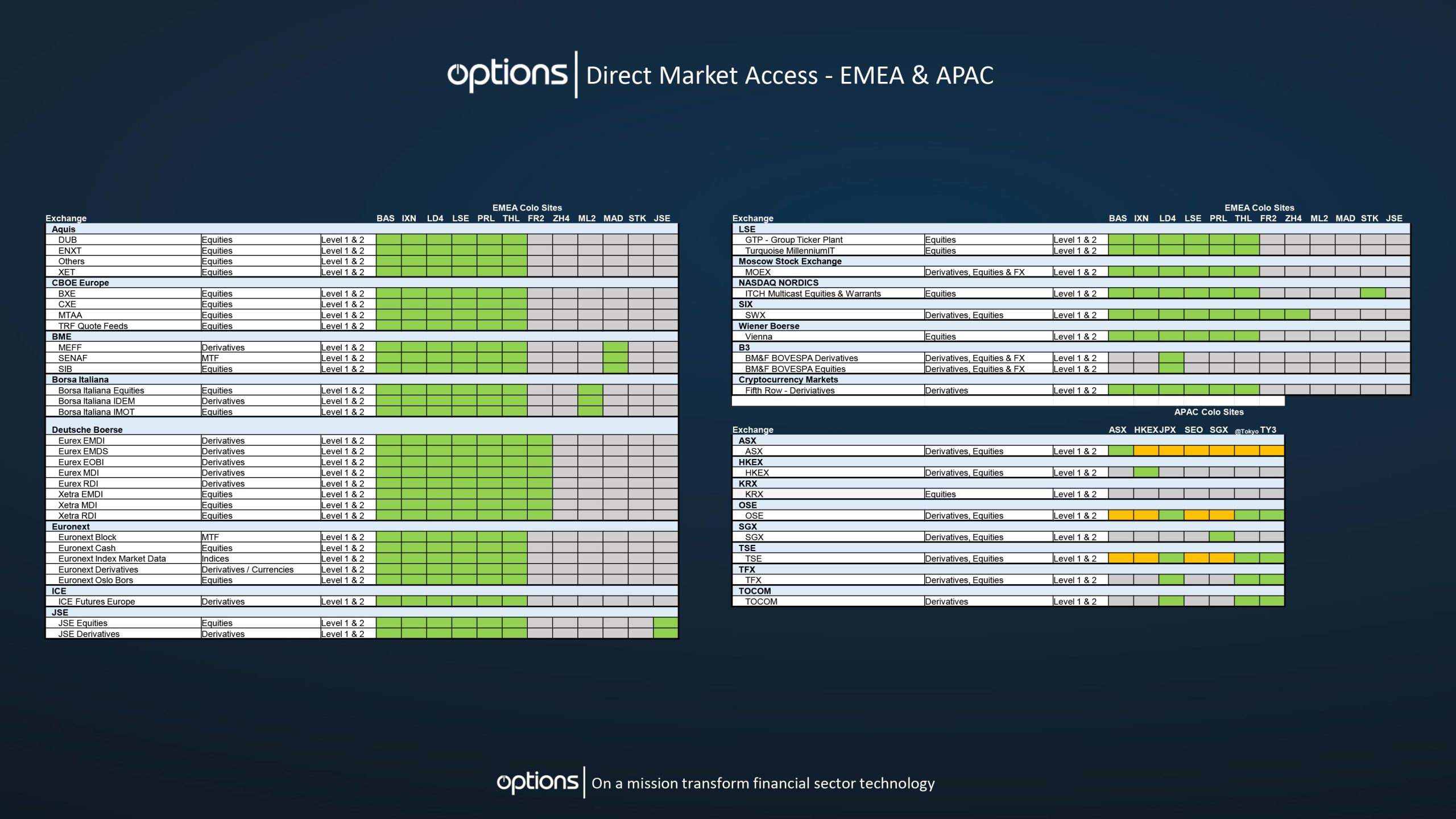1456x819 pixels.
Task: Select the 'Euronext Oslo Bors' row
Action: (362, 580)
